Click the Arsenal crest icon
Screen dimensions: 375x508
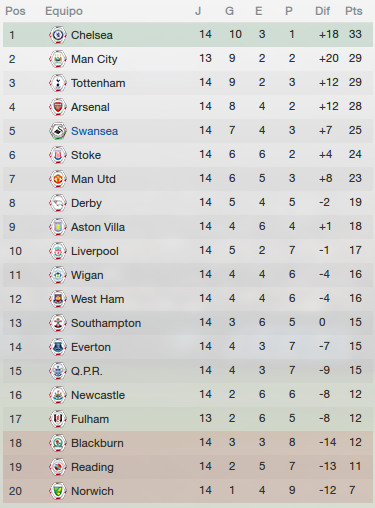pos(58,107)
